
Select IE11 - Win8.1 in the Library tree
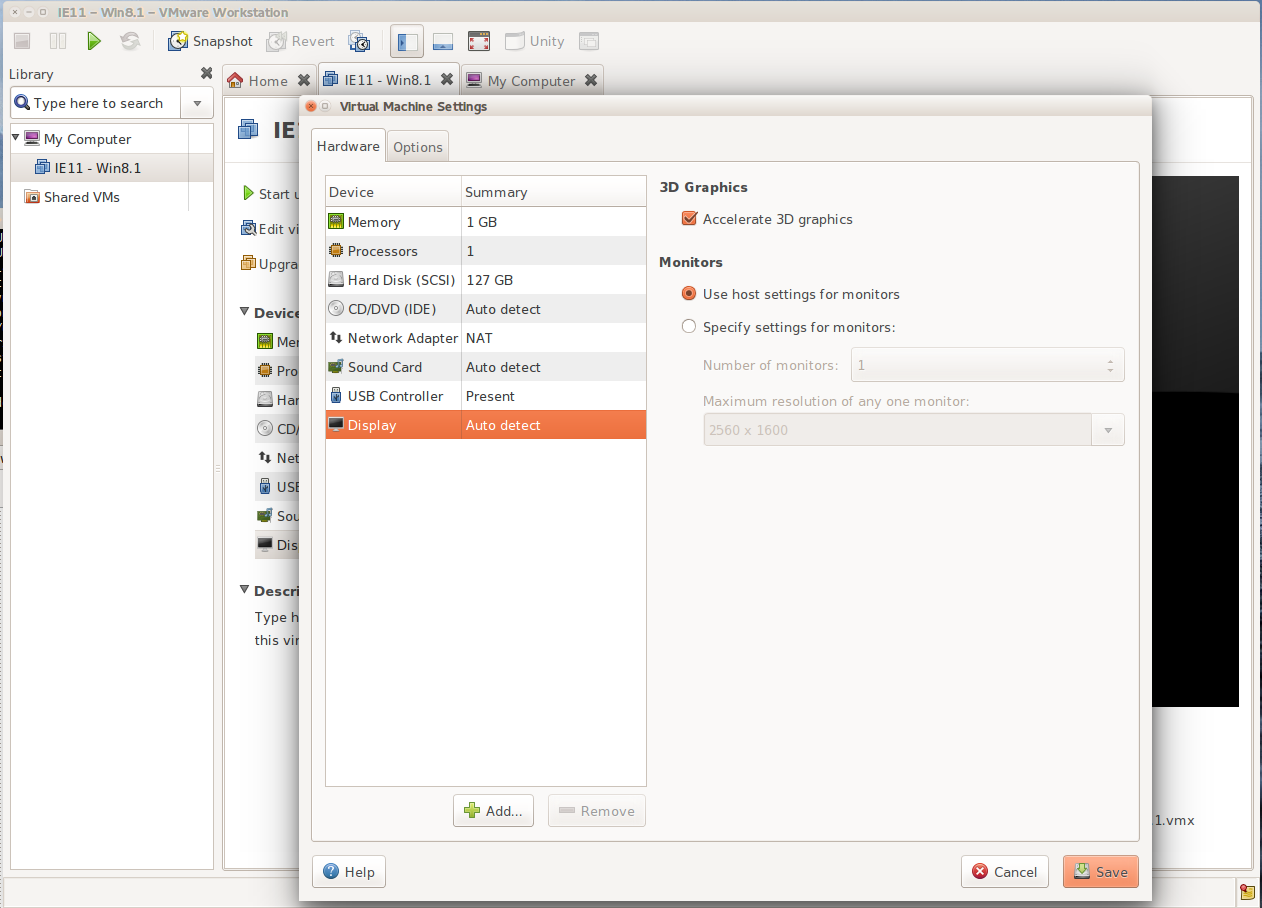[x=98, y=168]
